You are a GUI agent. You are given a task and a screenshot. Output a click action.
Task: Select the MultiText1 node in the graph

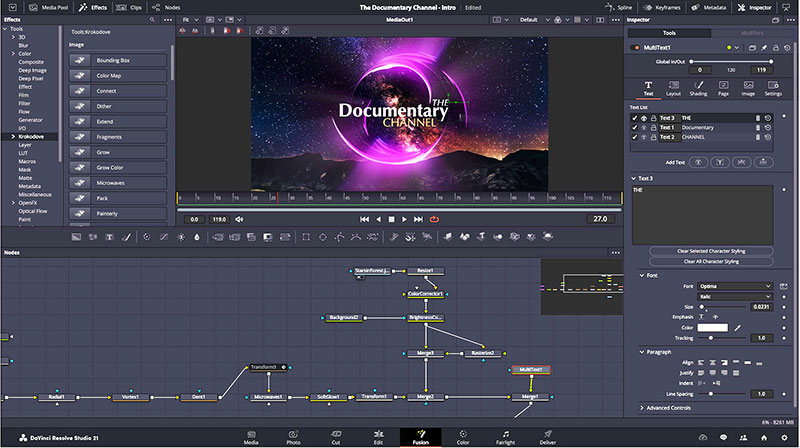[531, 369]
